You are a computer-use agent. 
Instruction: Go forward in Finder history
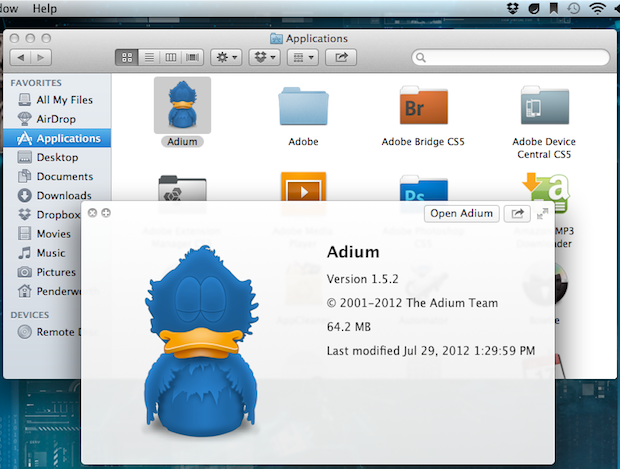pos(41,58)
